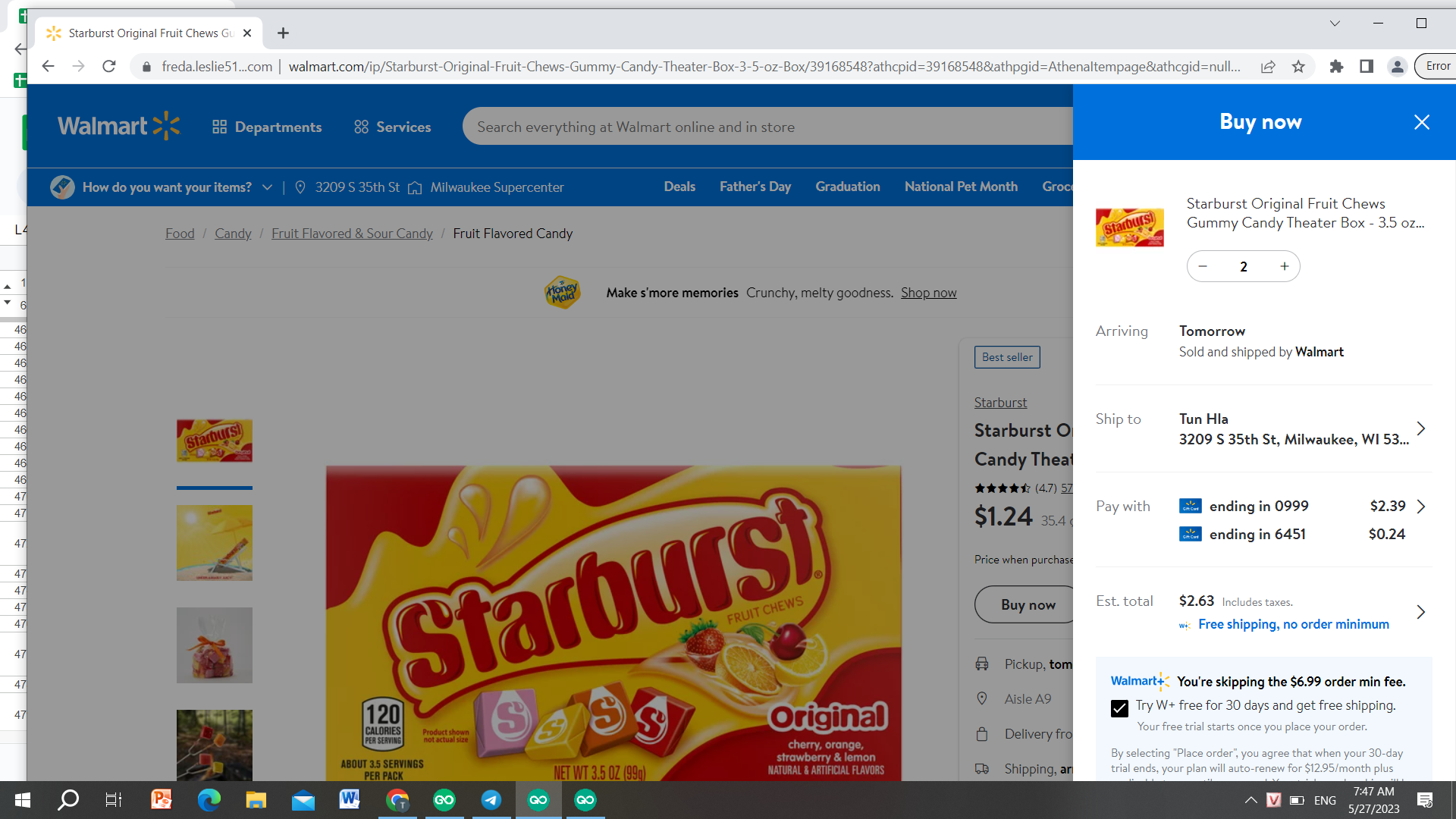
Task: Click product thumbnail in Buy now panel
Action: pyautogui.click(x=1130, y=227)
